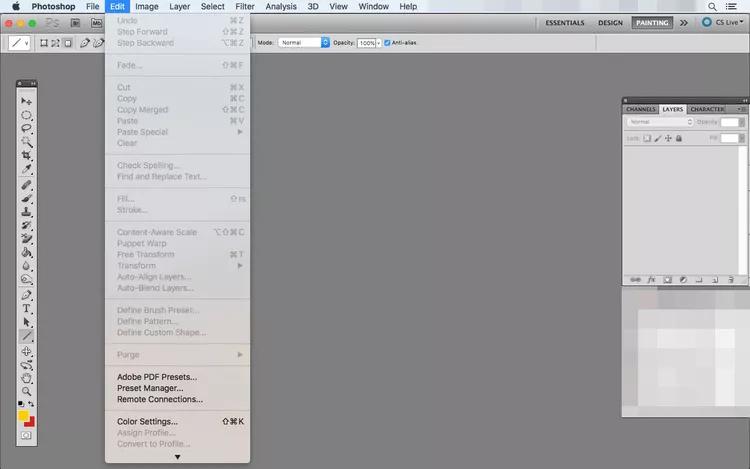Screen dimensions: 750x469
Task: Click the layer styles fx icon
Action: (x=651, y=280)
